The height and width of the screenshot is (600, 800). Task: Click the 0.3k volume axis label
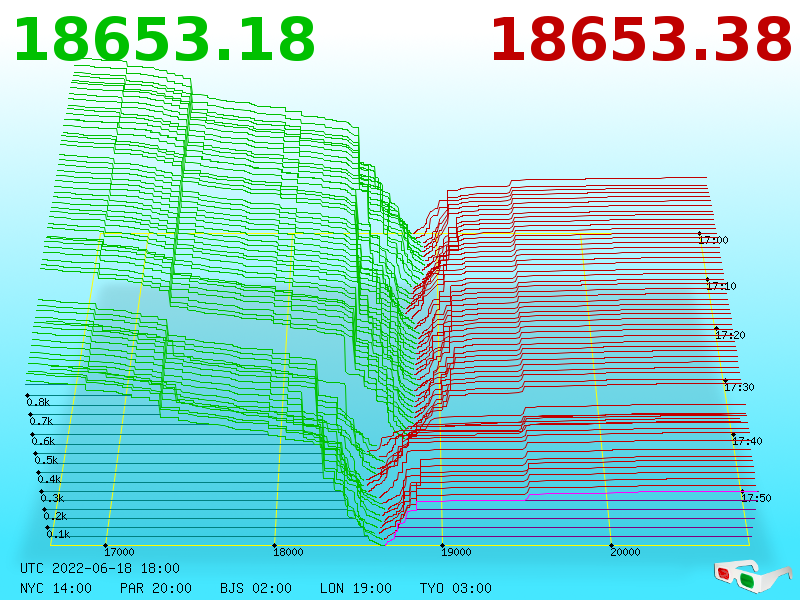[x=53, y=498]
